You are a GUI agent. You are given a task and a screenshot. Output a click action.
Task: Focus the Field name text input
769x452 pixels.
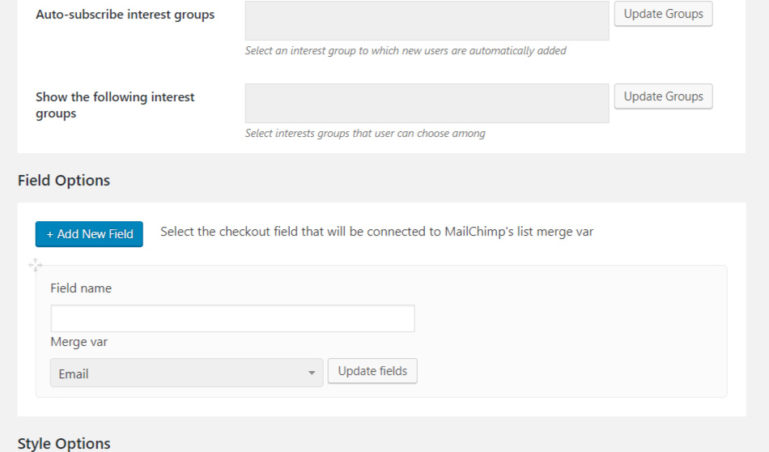pos(232,318)
